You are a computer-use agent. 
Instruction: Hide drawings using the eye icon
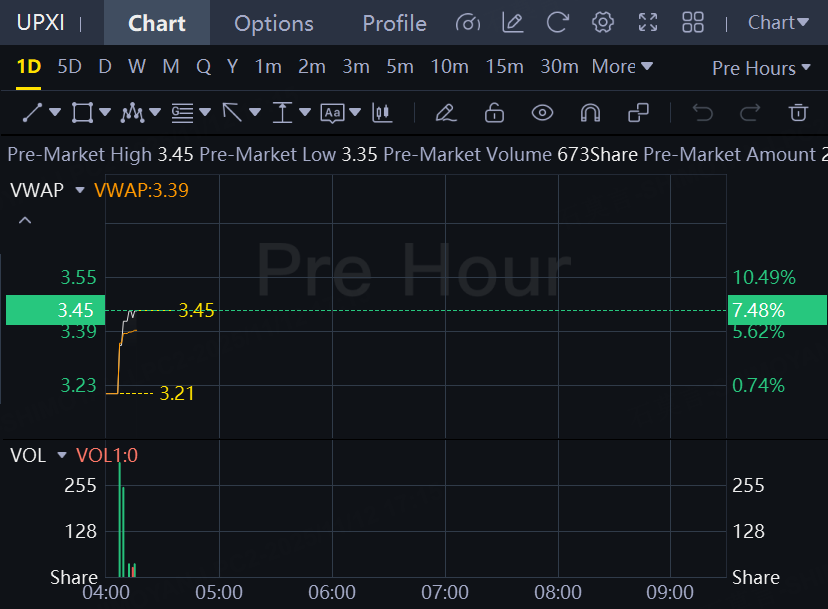click(542, 112)
